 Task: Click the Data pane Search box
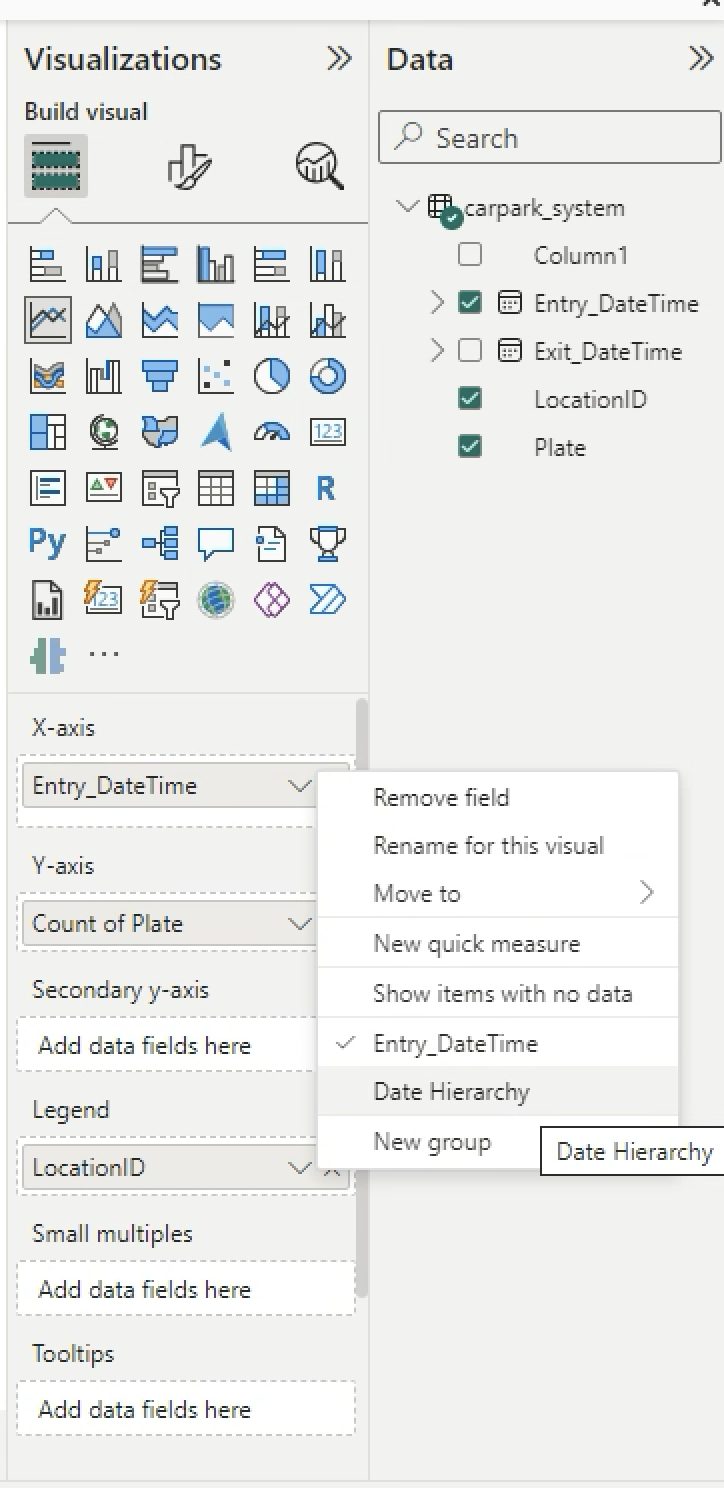click(549, 138)
